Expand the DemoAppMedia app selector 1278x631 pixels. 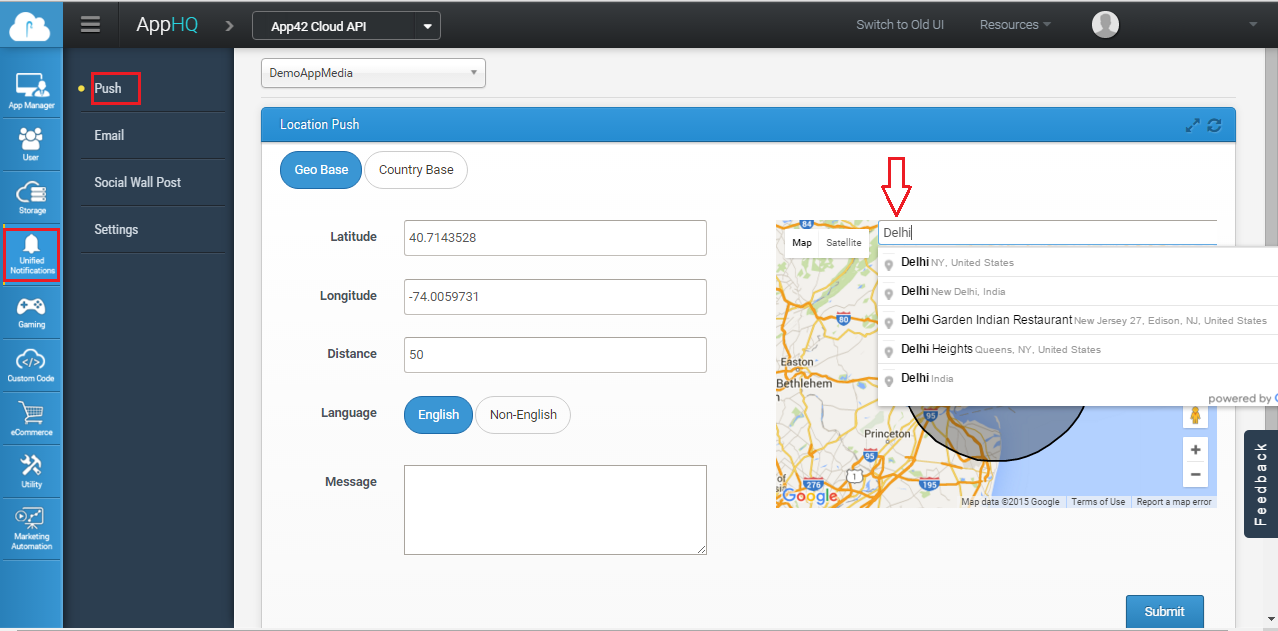click(373, 73)
